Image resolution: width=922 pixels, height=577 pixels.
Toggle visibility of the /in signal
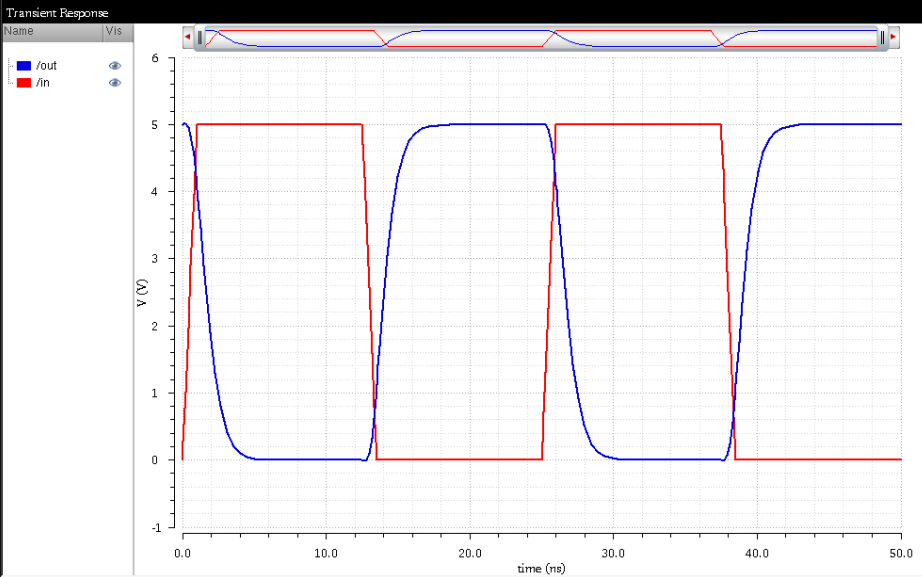(114, 82)
